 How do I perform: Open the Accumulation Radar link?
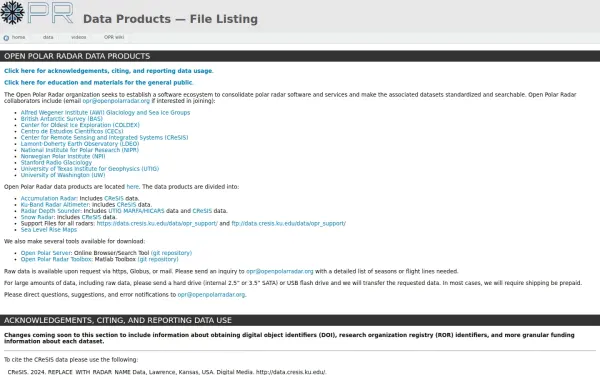click(49, 199)
